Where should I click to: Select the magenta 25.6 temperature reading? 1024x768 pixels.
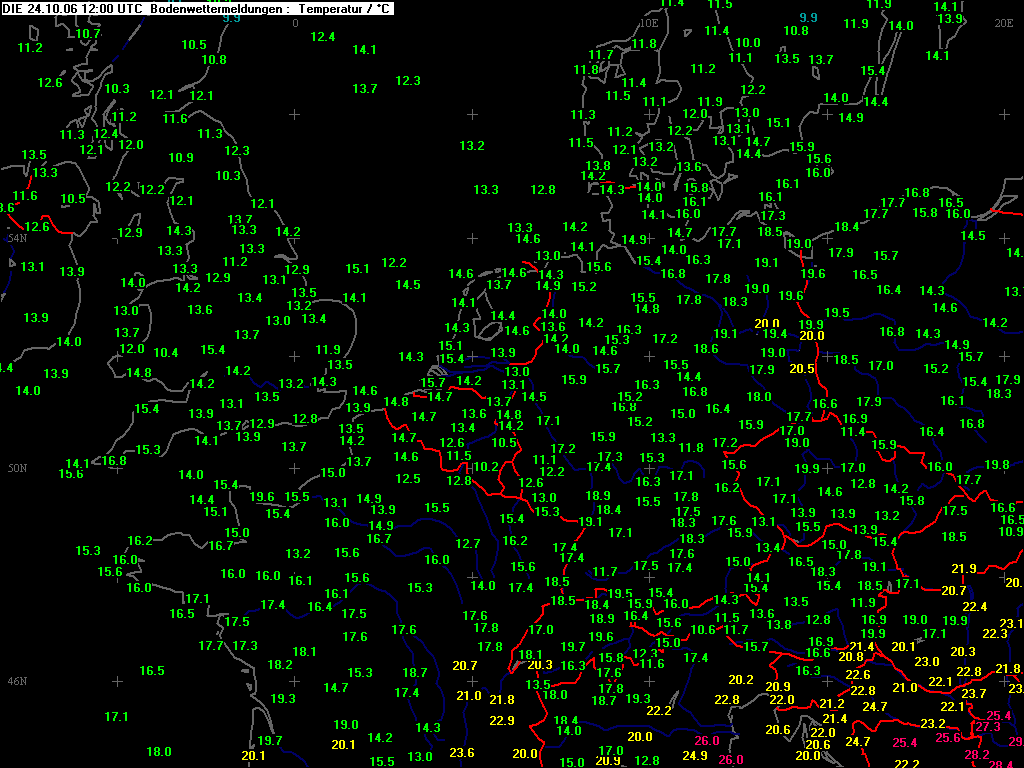coord(948,737)
